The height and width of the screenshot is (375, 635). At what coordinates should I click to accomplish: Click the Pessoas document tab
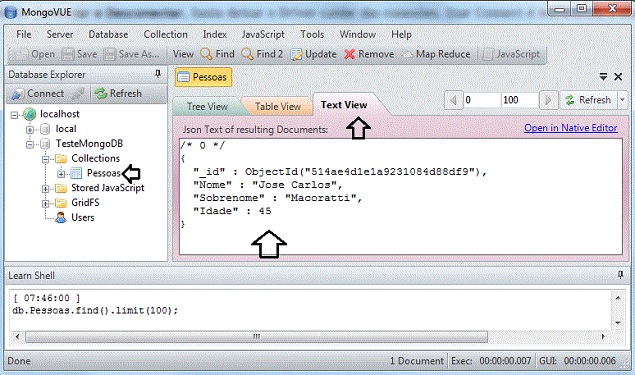[203, 77]
